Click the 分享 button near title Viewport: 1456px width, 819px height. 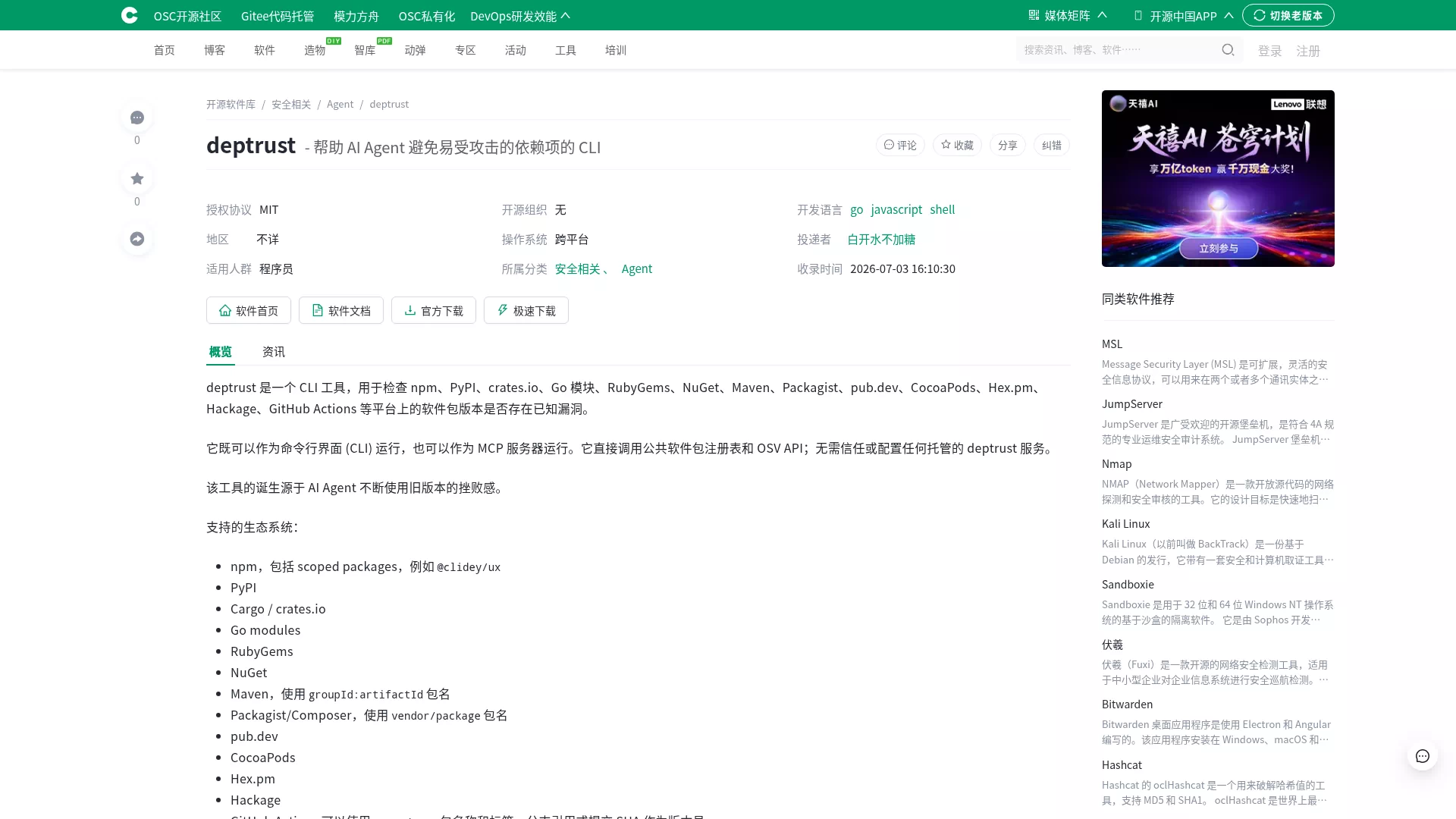(x=1007, y=145)
